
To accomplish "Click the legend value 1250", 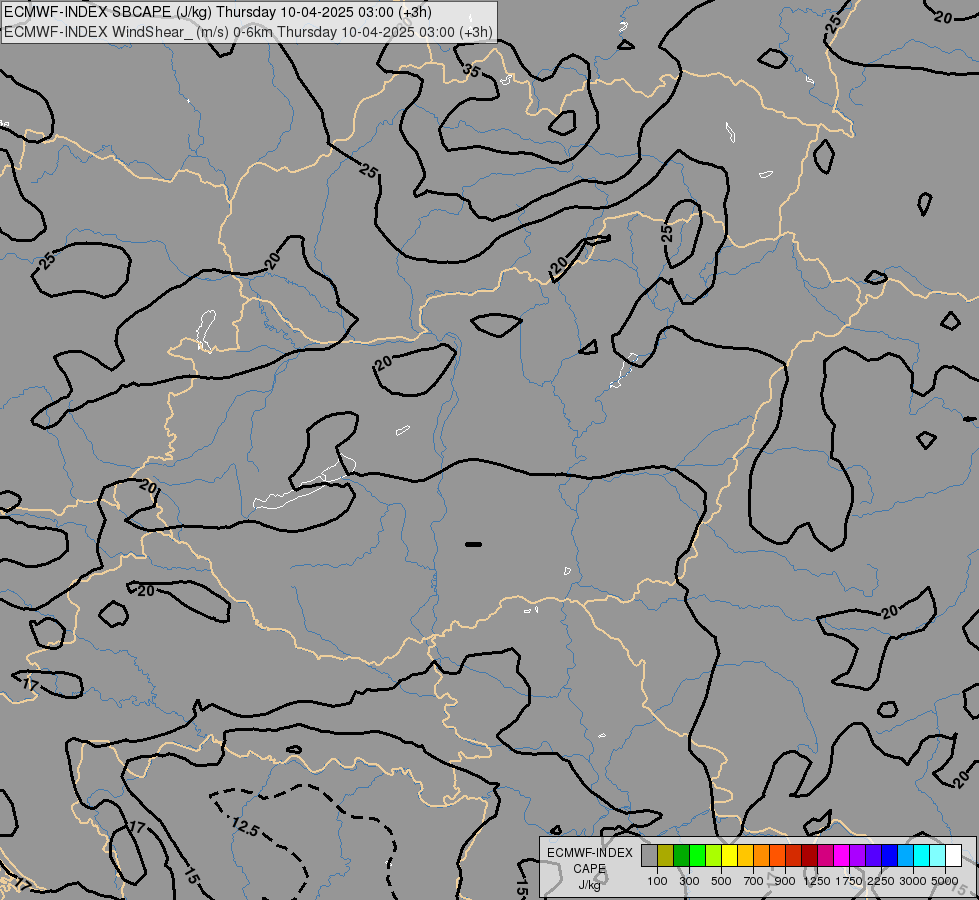I will (817, 881).
